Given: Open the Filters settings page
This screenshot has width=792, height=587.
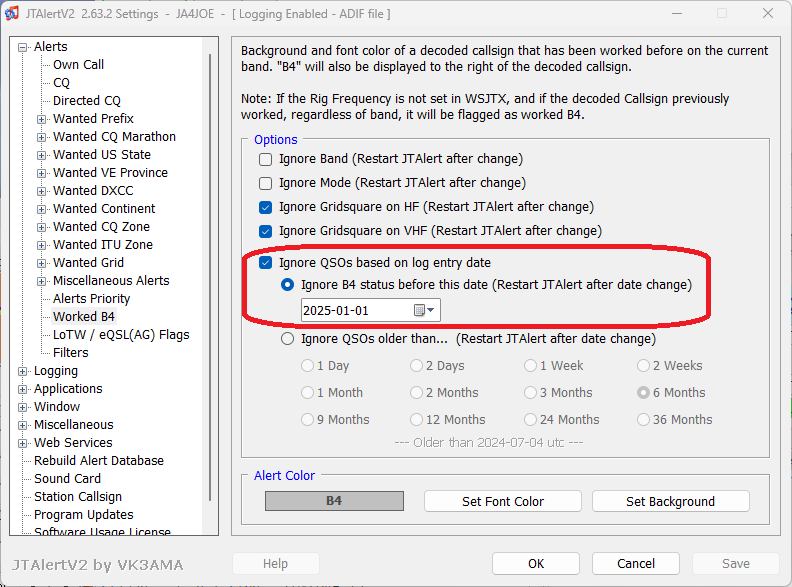Looking at the screenshot, I should (x=71, y=353).
